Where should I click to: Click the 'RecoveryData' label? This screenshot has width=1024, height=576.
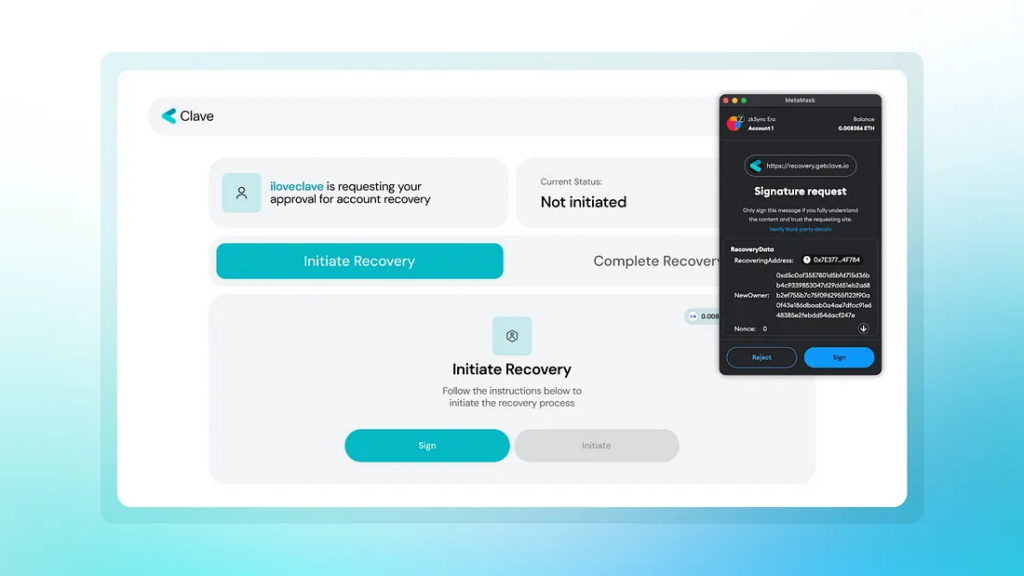(752, 249)
